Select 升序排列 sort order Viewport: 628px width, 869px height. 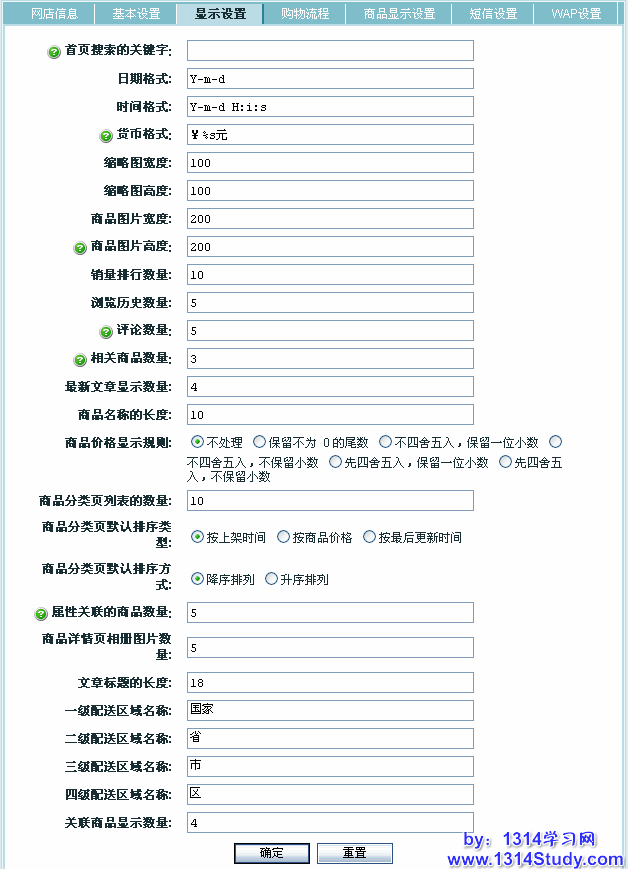(271, 579)
